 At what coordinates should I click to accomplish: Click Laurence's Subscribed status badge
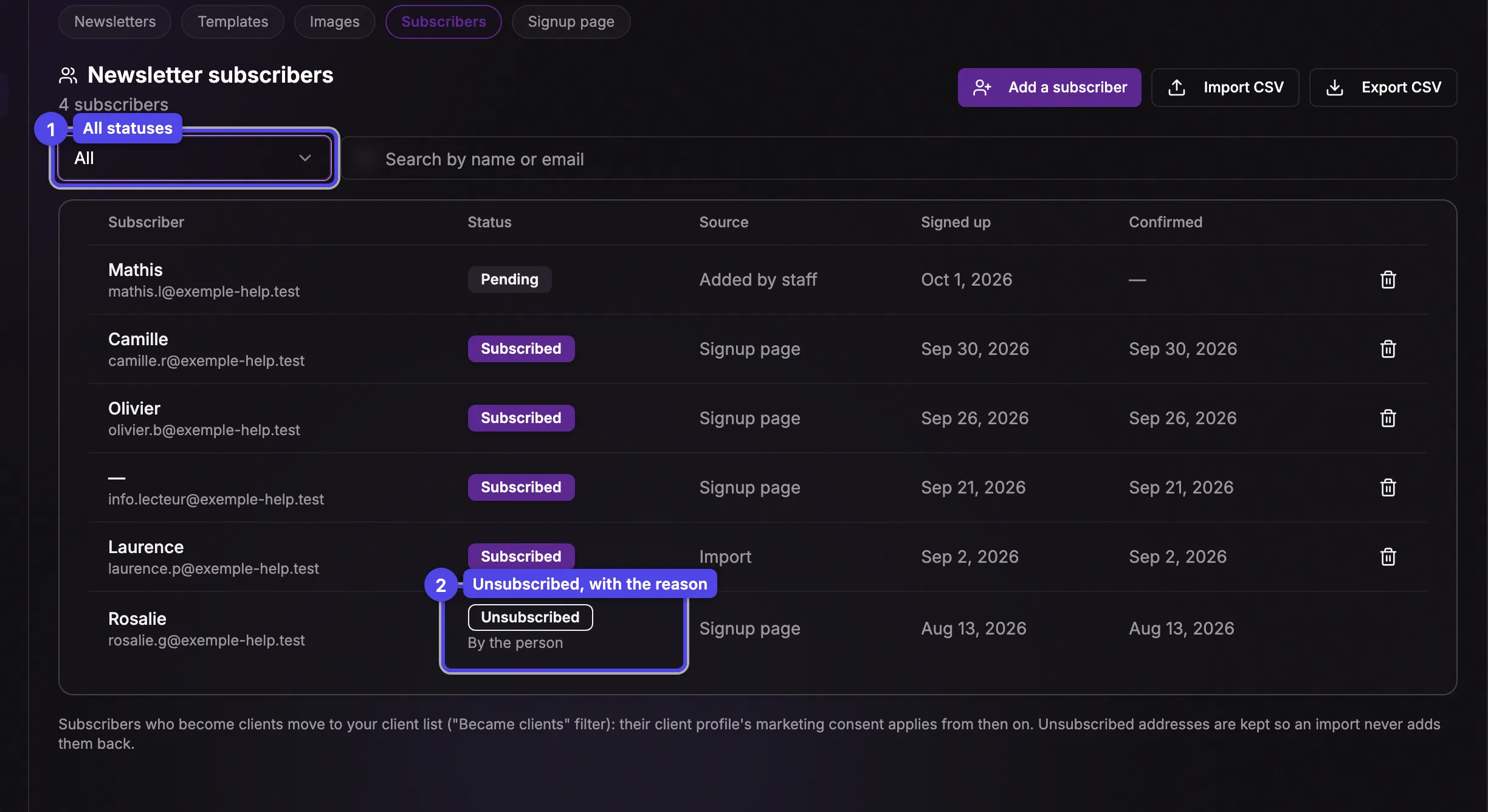[521, 556]
